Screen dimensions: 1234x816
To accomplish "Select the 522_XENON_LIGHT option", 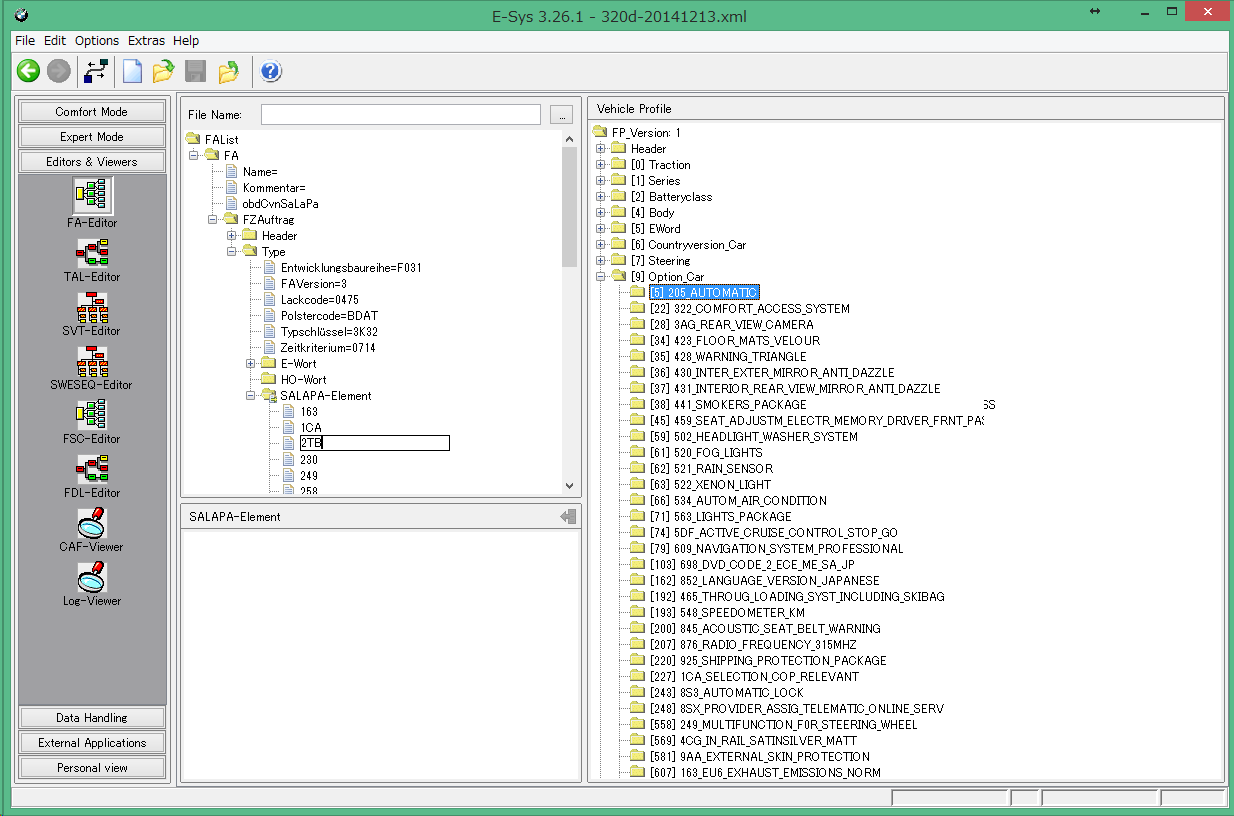I will coord(710,485).
